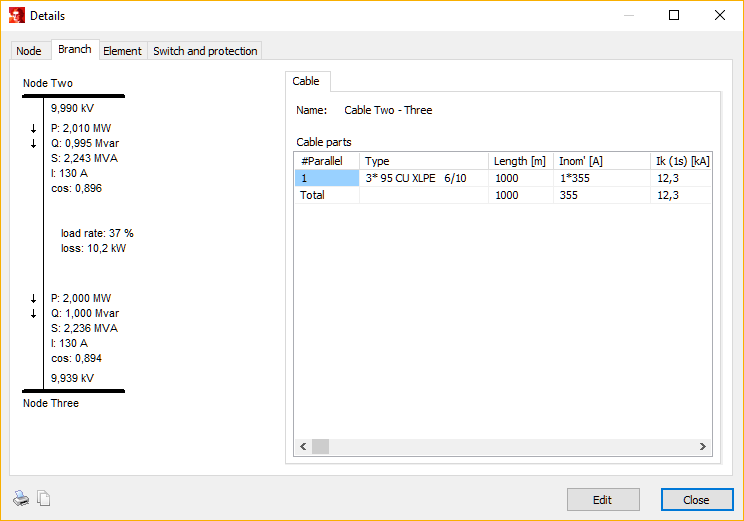
Task: Click the copy to clipboard icon
Action: pos(43,499)
